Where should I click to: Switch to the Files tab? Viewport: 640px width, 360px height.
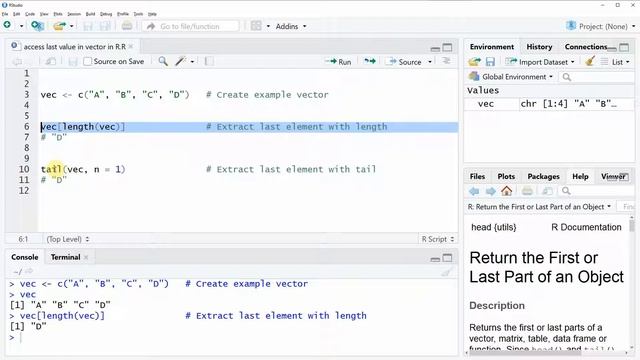(477, 177)
